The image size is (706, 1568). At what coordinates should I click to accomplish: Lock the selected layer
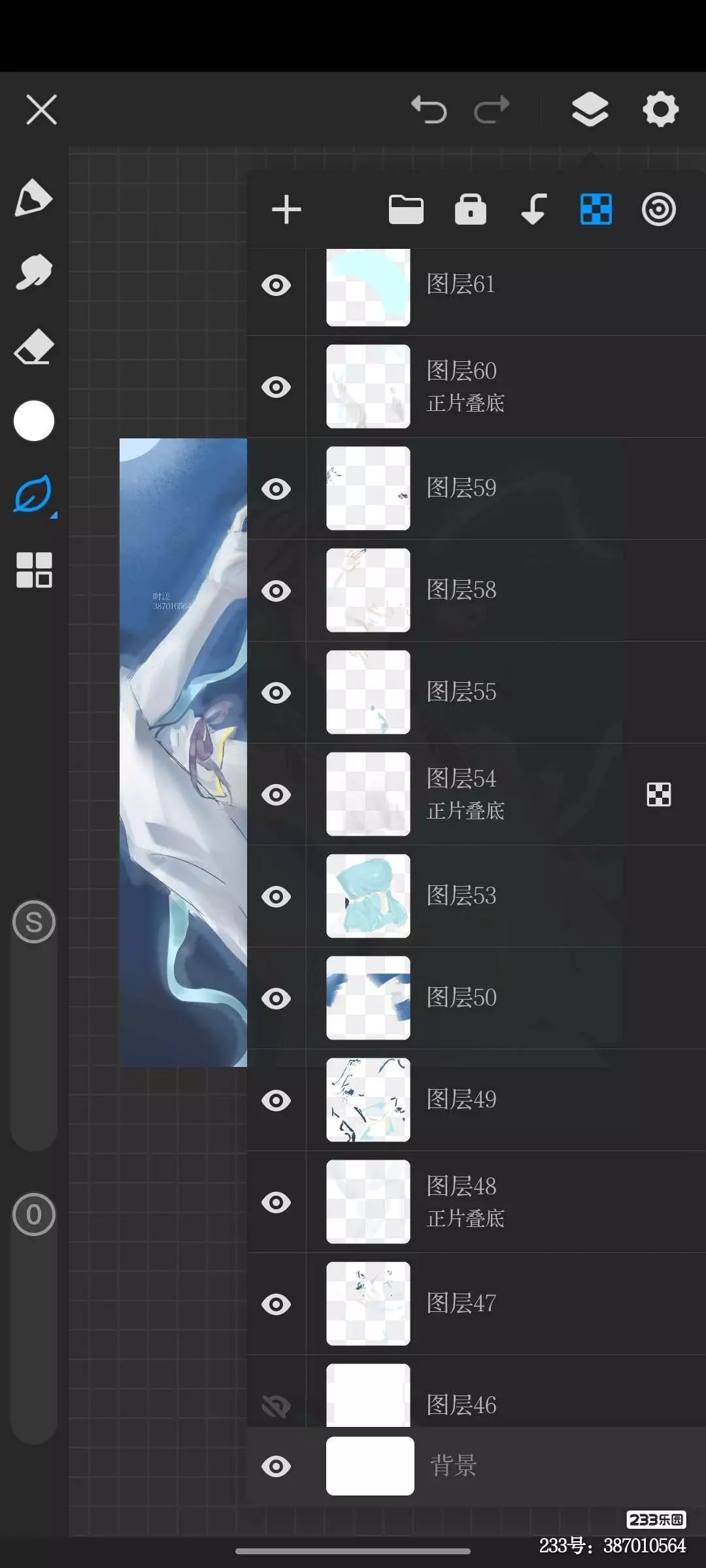pyautogui.click(x=471, y=210)
